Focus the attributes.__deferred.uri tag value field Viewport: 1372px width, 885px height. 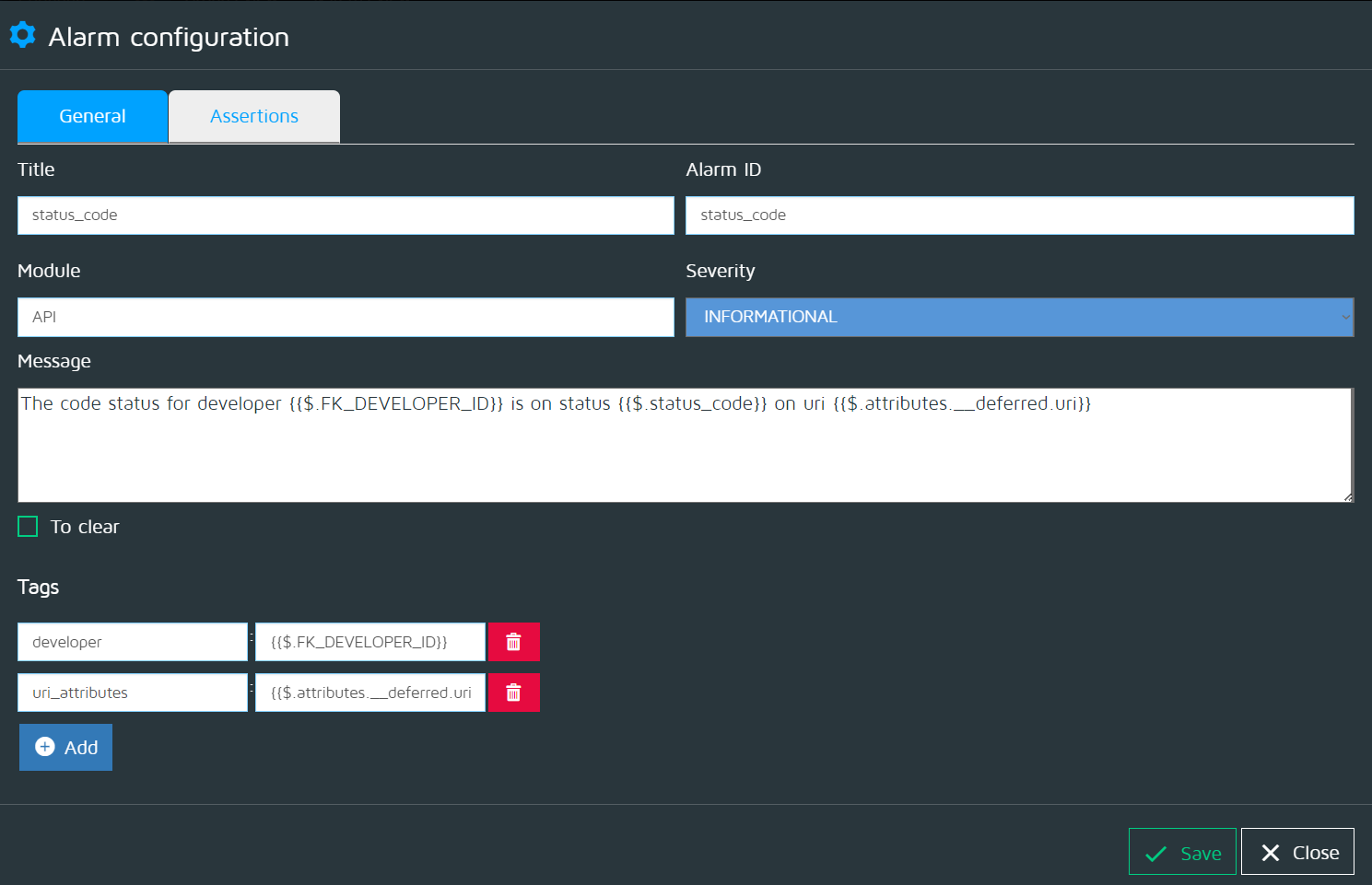pos(369,693)
